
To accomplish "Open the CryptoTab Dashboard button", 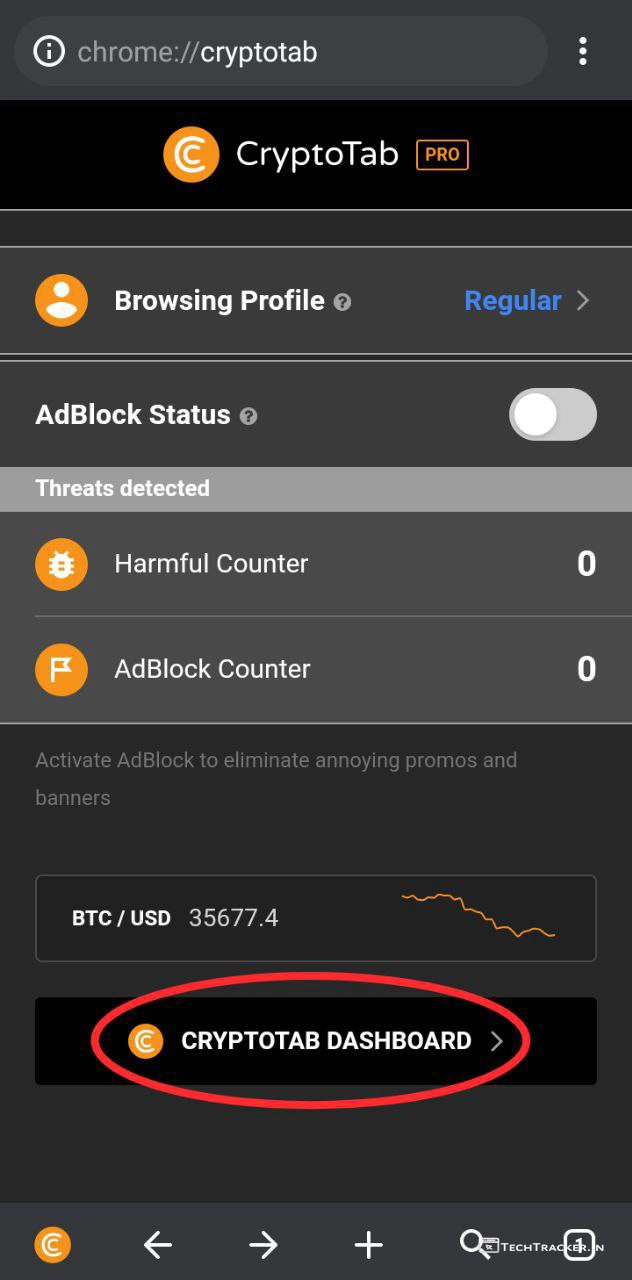I will [316, 1041].
